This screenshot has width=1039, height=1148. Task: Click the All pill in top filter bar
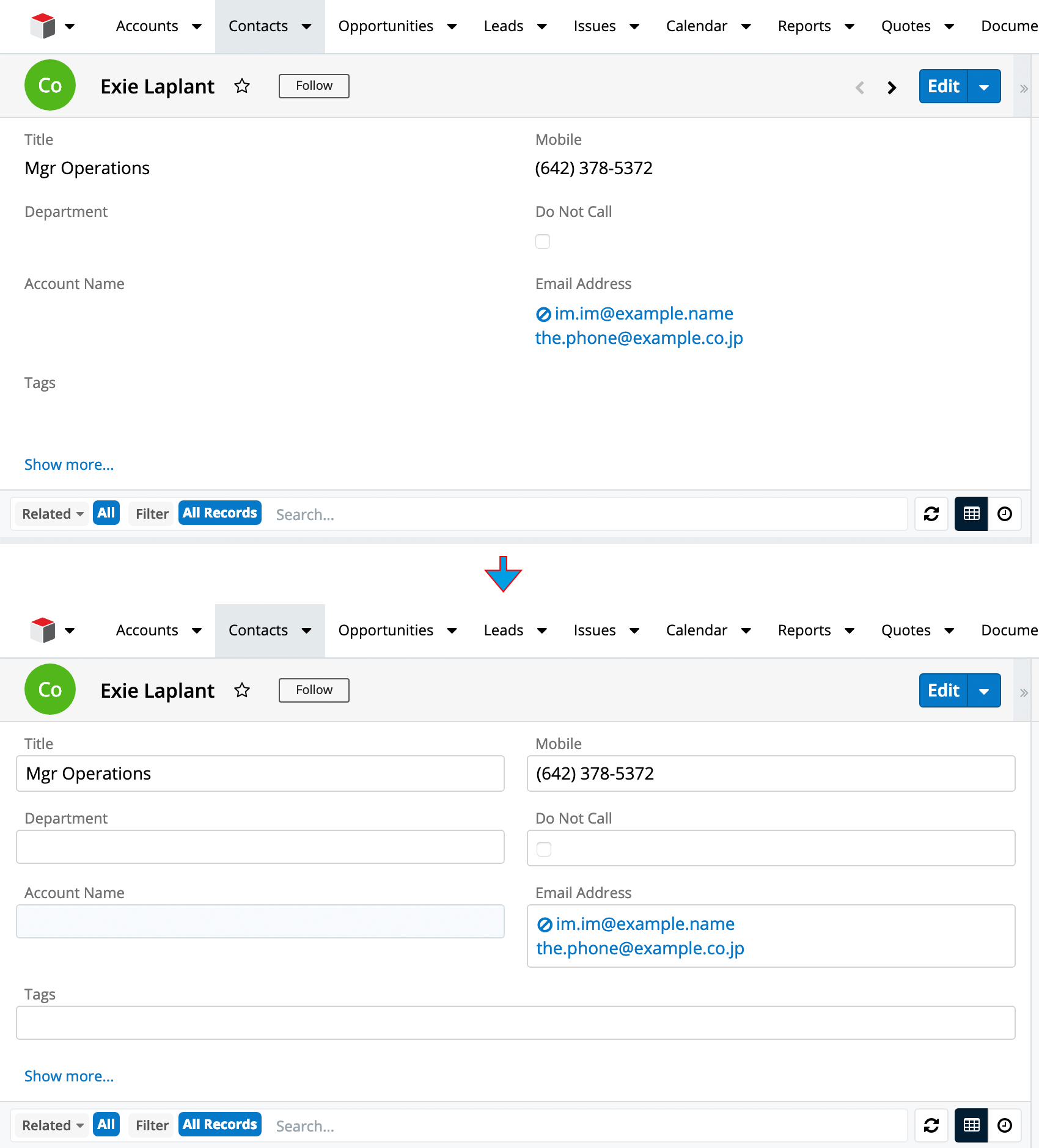pos(106,513)
